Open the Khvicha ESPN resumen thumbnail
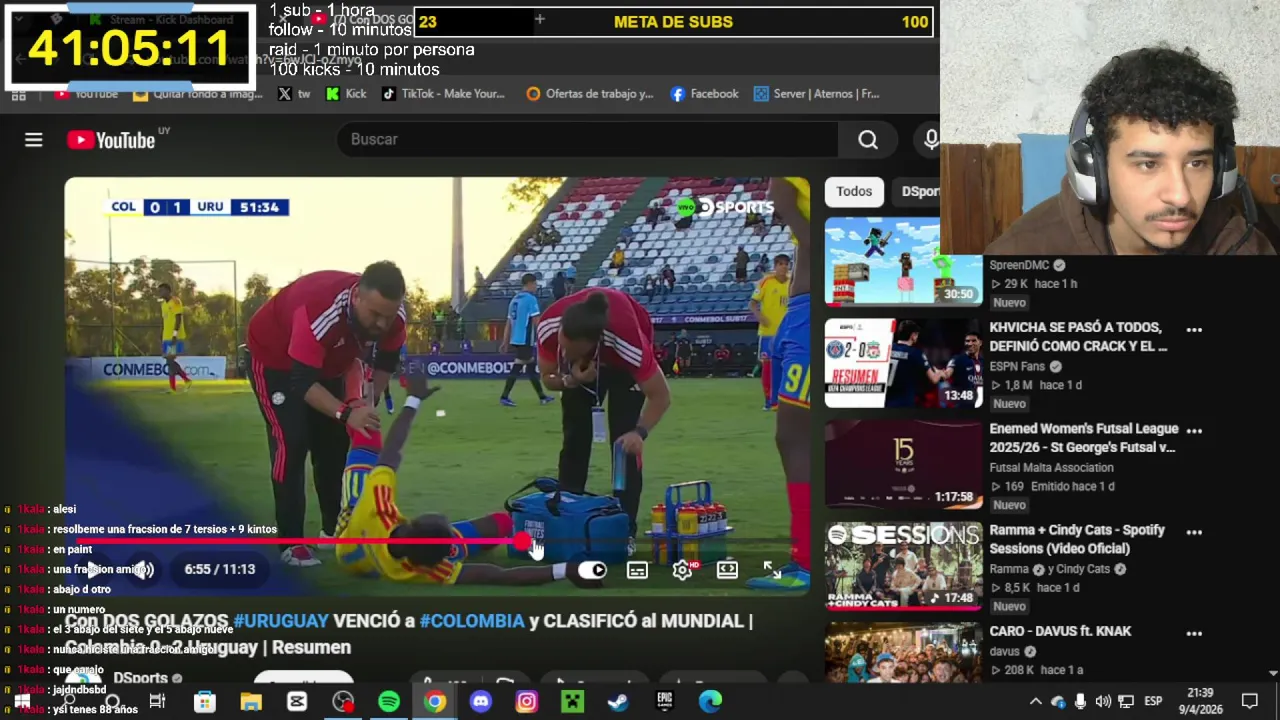The width and height of the screenshot is (1280, 720). (903, 363)
